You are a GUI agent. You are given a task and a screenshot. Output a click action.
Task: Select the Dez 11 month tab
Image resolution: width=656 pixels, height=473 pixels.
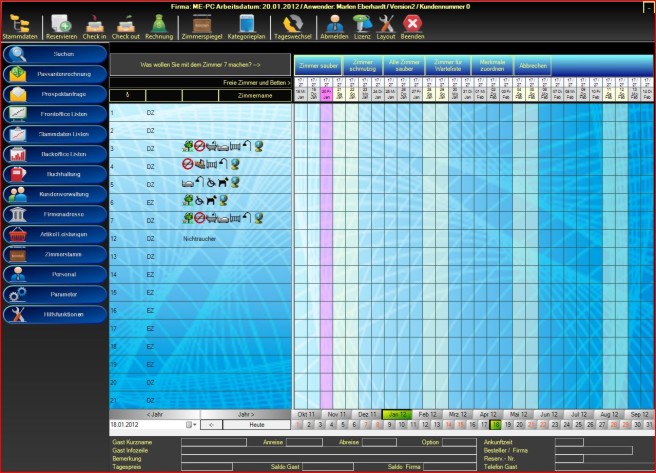[x=366, y=414]
